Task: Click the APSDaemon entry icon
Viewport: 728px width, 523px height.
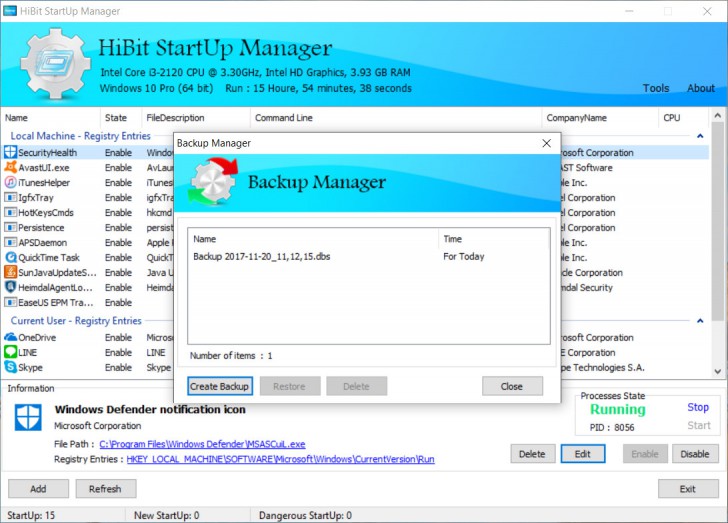Action: pos(10,242)
